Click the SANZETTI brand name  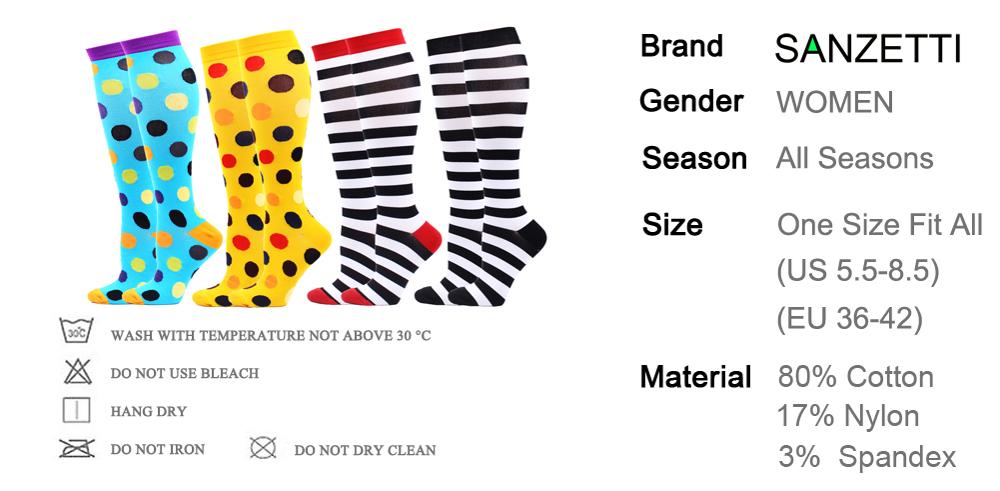coord(867,48)
